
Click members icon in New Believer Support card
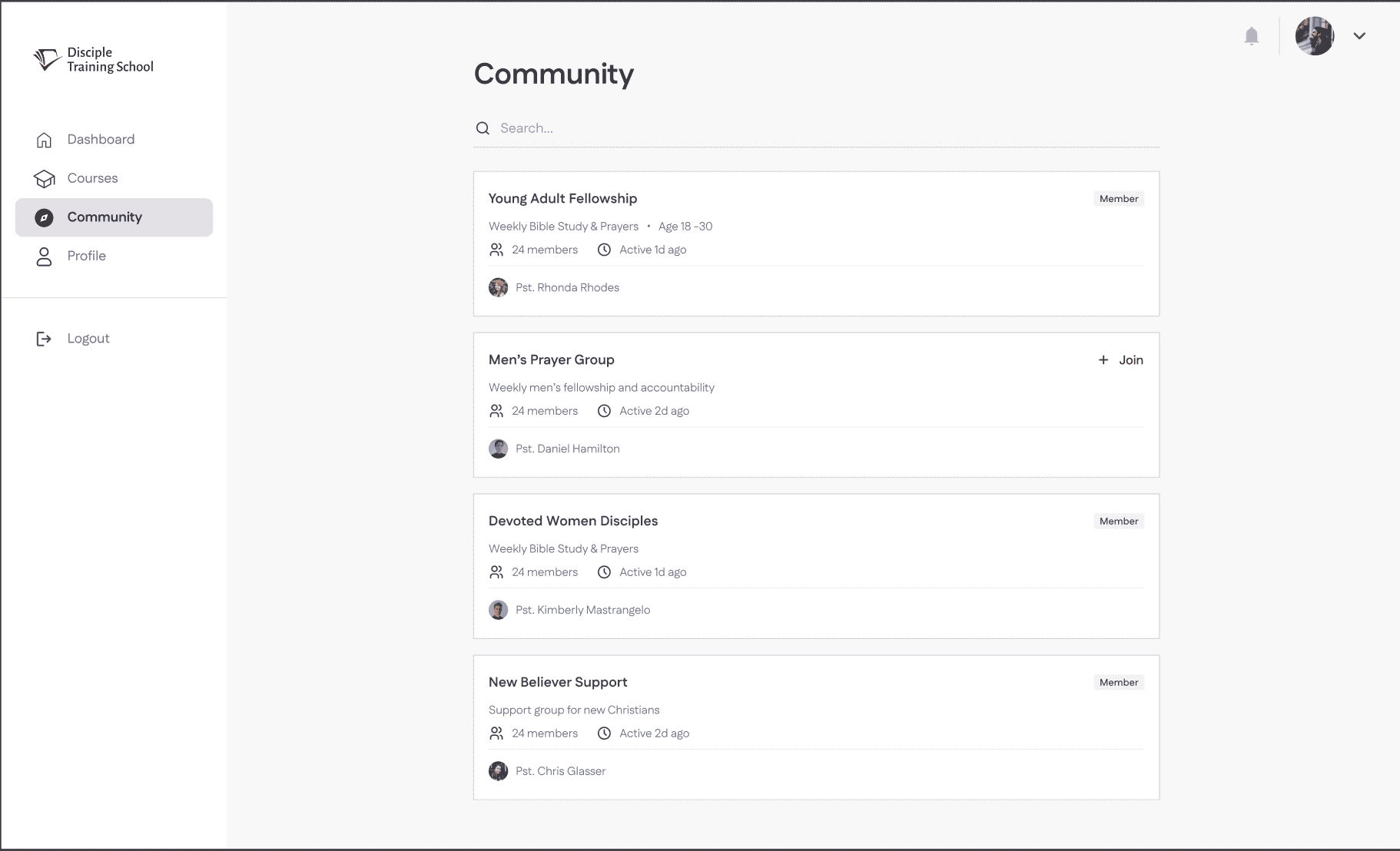pyautogui.click(x=496, y=733)
